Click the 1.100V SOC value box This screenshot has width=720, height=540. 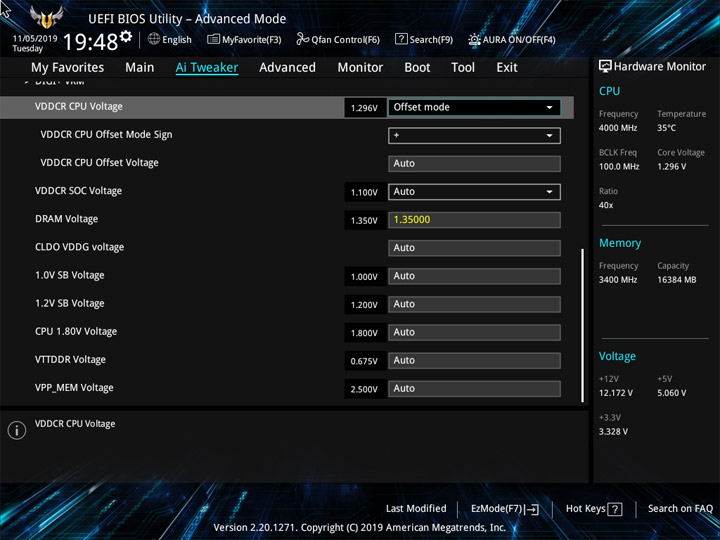tap(365, 192)
